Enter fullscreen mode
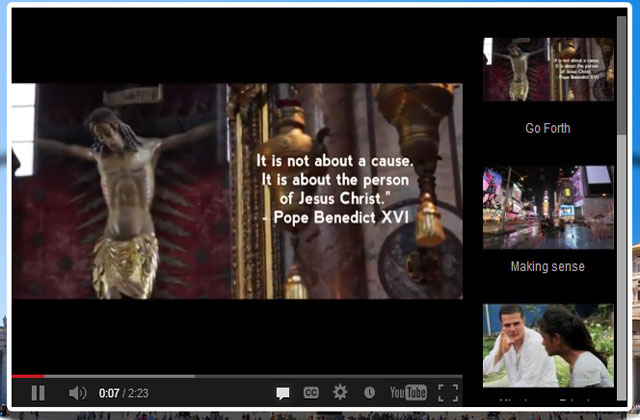This screenshot has height=420, width=640. (x=448, y=393)
